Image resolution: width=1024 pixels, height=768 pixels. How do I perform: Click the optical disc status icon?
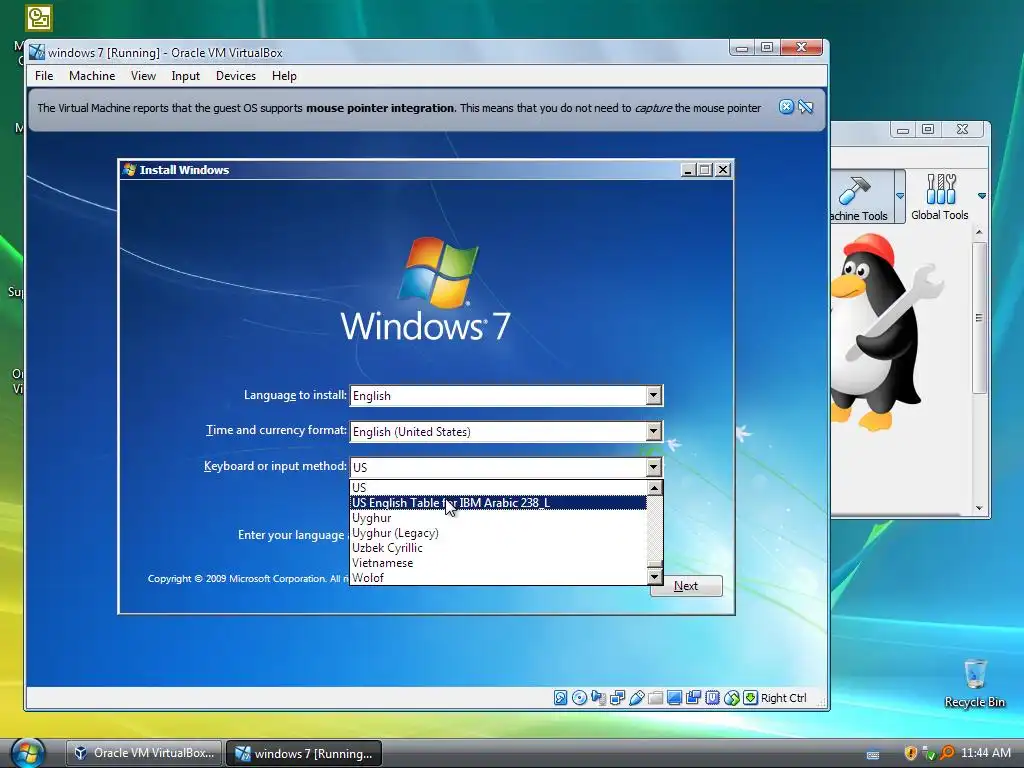[579, 697]
